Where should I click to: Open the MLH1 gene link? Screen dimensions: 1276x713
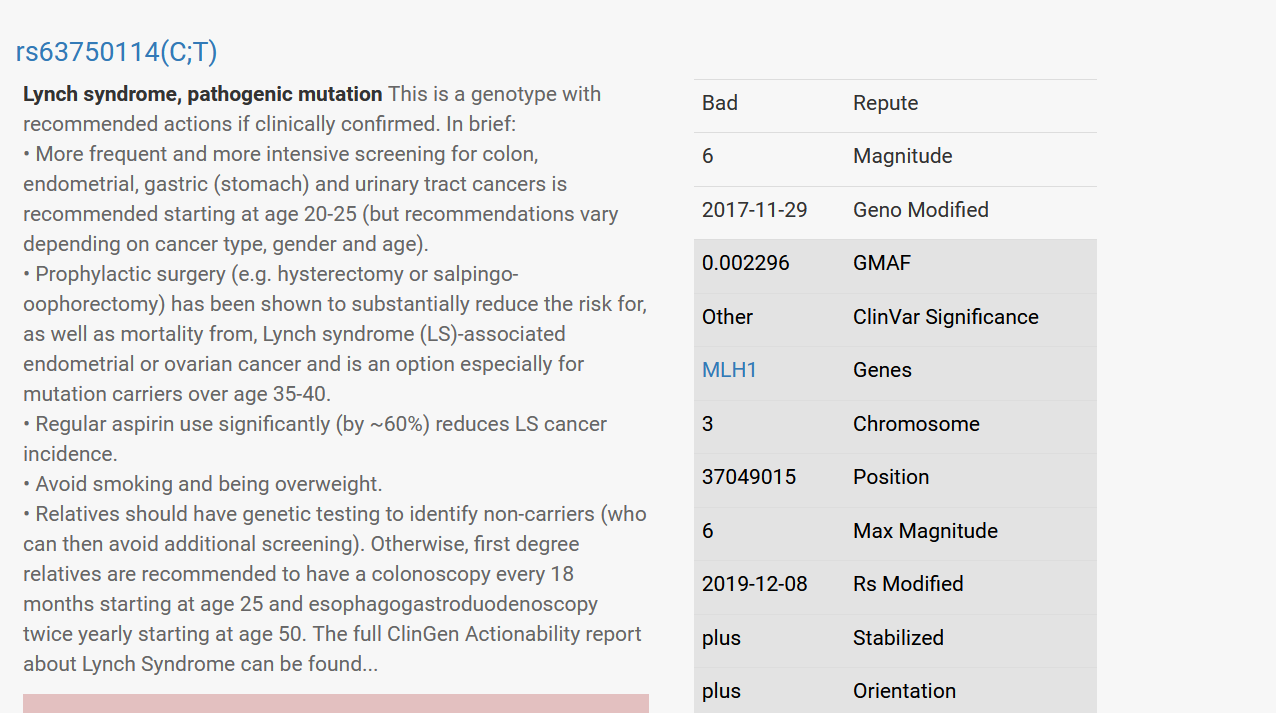click(x=729, y=370)
